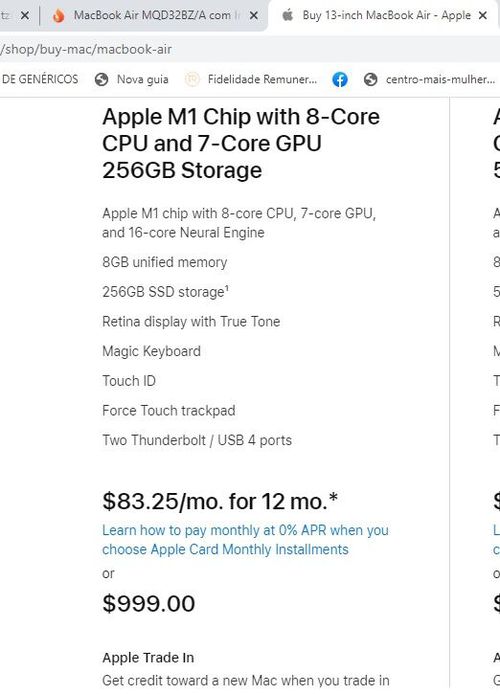Click the Apple M1 Chip heading

tap(241, 143)
